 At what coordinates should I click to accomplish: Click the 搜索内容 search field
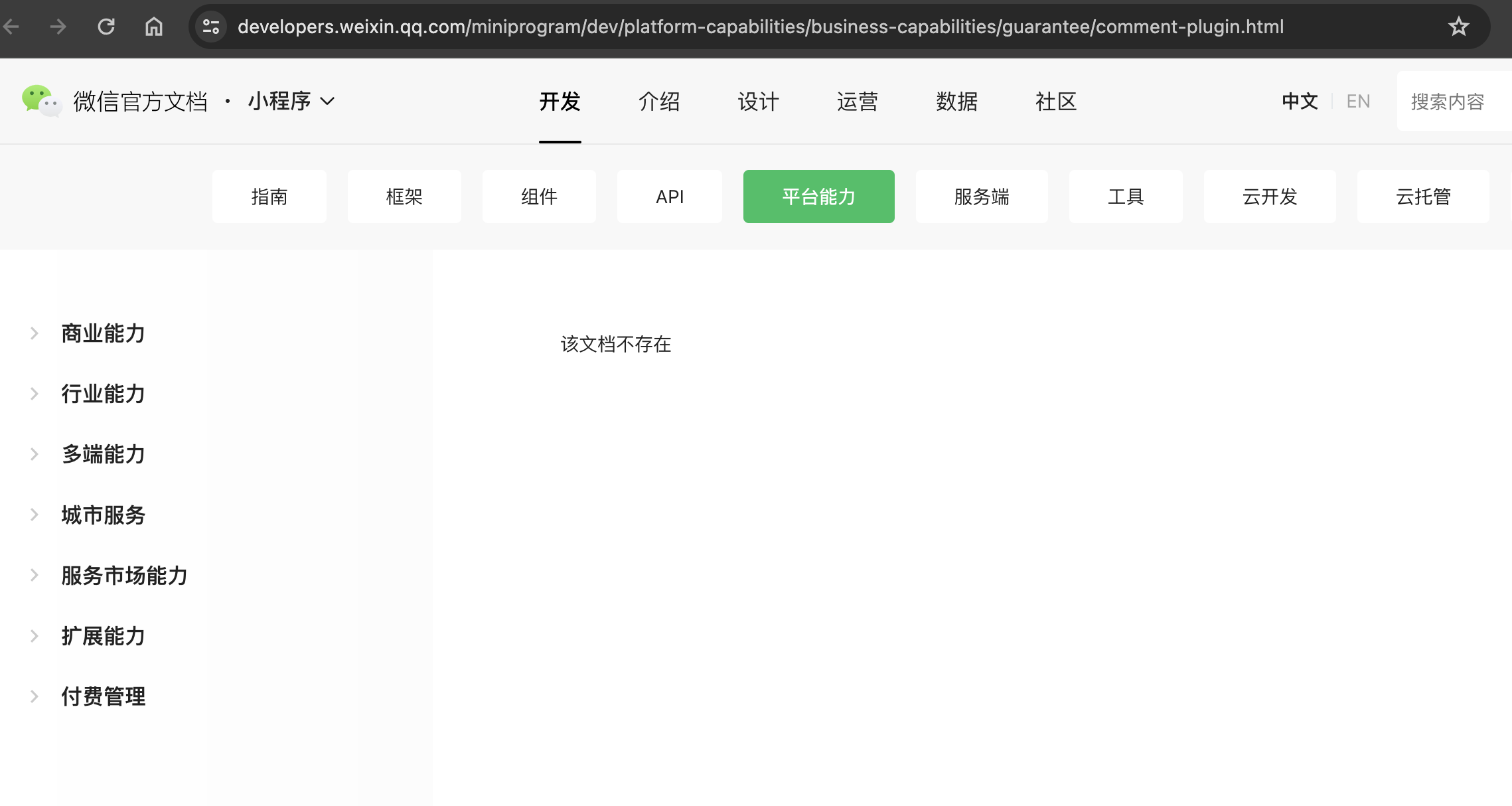pos(1450,102)
